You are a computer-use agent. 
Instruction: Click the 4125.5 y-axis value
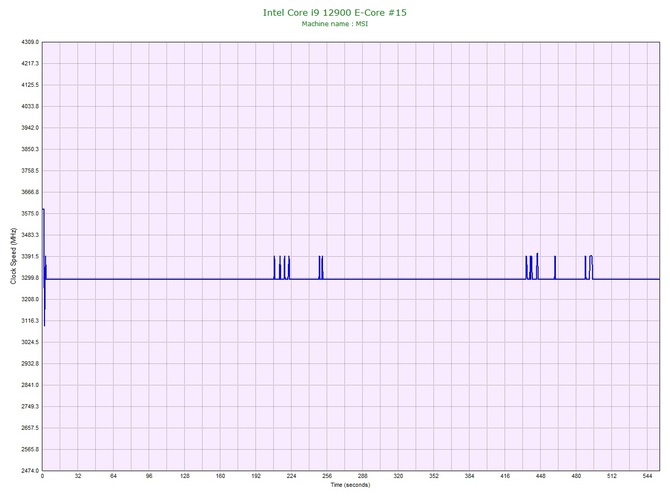point(30,85)
